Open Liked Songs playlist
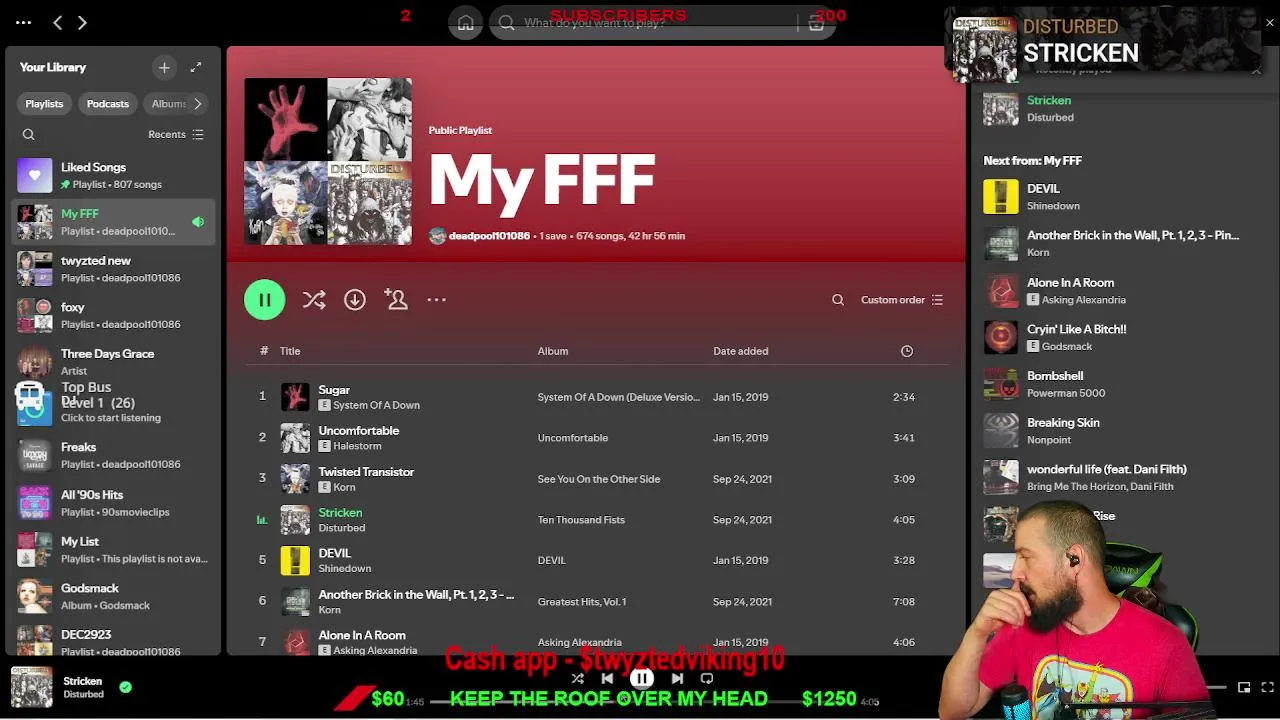Image resolution: width=1280 pixels, height=720 pixels. pyautogui.click(x=115, y=175)
